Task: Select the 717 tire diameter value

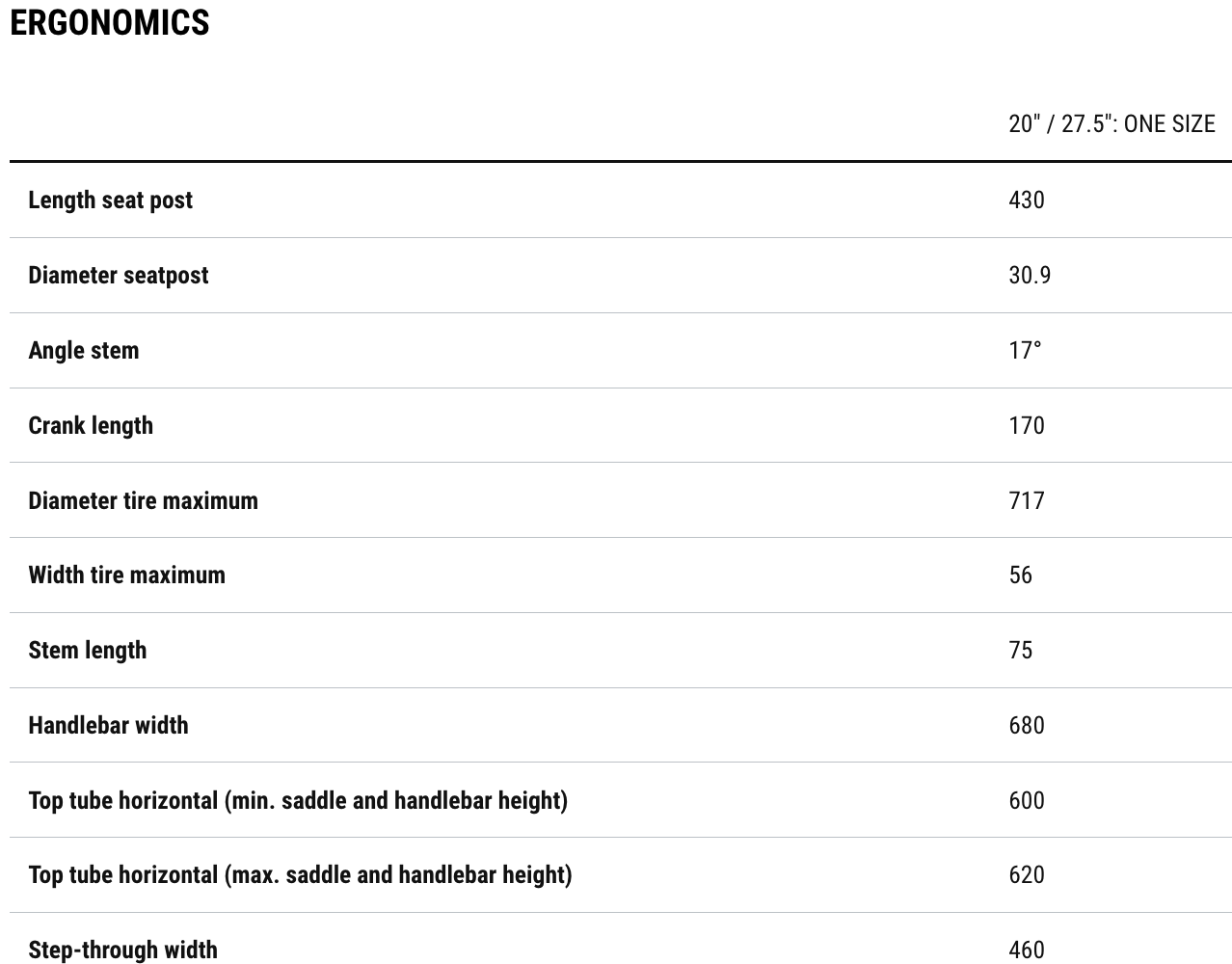Action: pos(1027,500)
